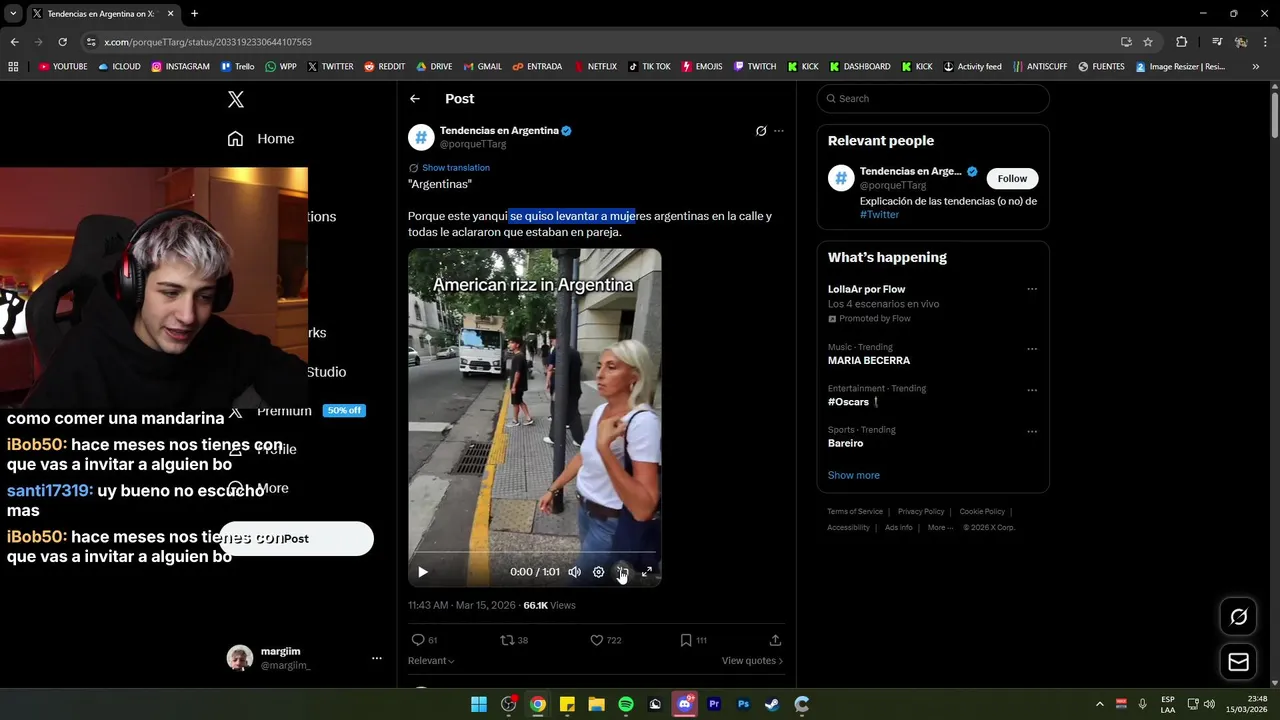Open Chrome extensions puzzle icon

click(x=1181, y=42)
